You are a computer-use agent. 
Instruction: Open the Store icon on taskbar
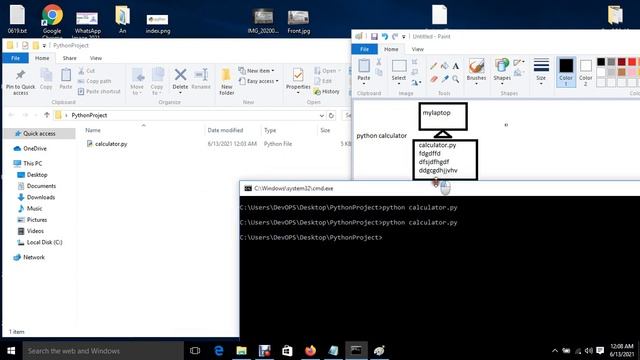pyautogui.click(x=287, y=351)
